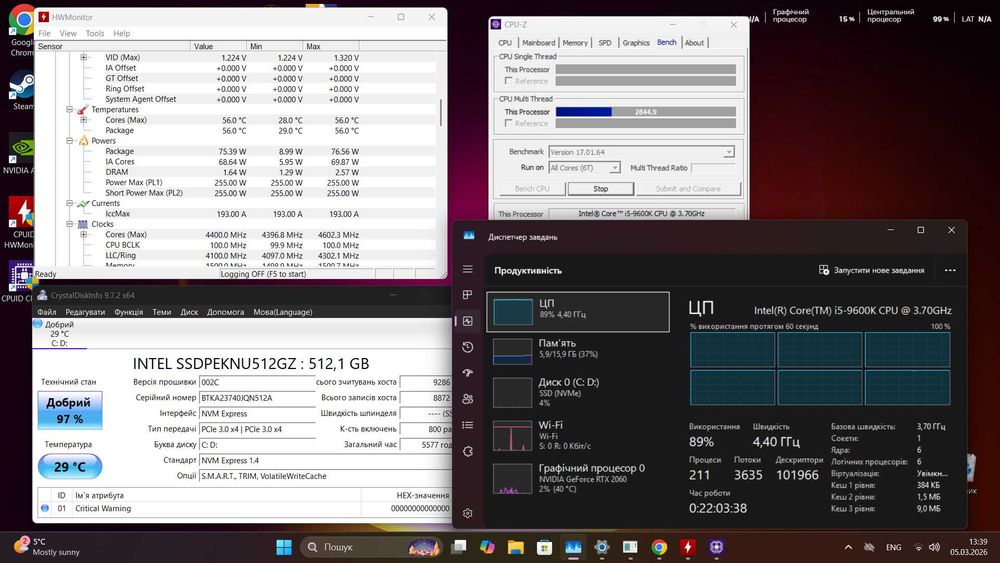The width and height of the screenshot is (1000, 563).
Task: Click 29 °C temperature button in CrystalDiskInfo
Action: pyautogui.click(x=70, y=467)
